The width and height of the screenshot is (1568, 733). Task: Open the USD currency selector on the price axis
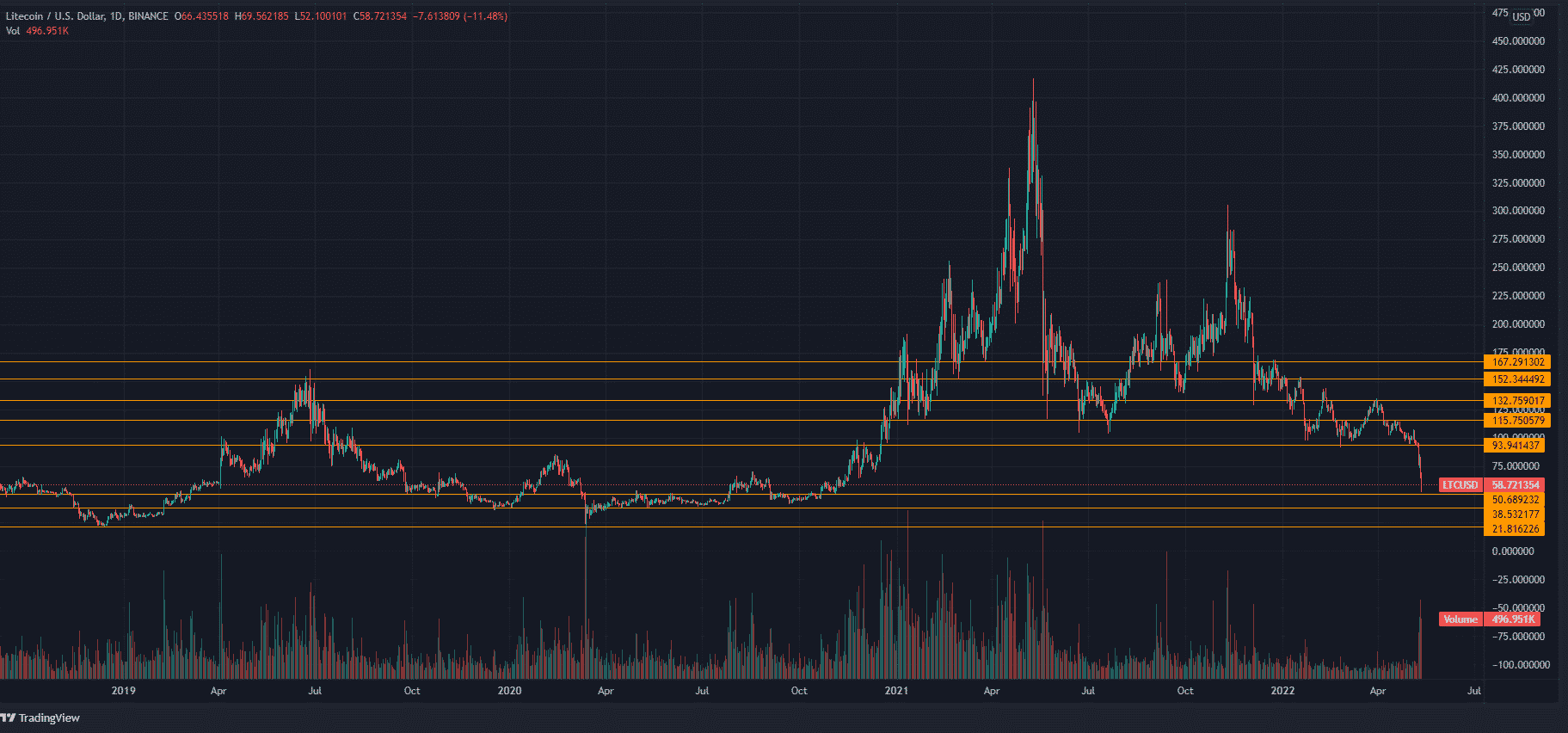[1522, 16]
